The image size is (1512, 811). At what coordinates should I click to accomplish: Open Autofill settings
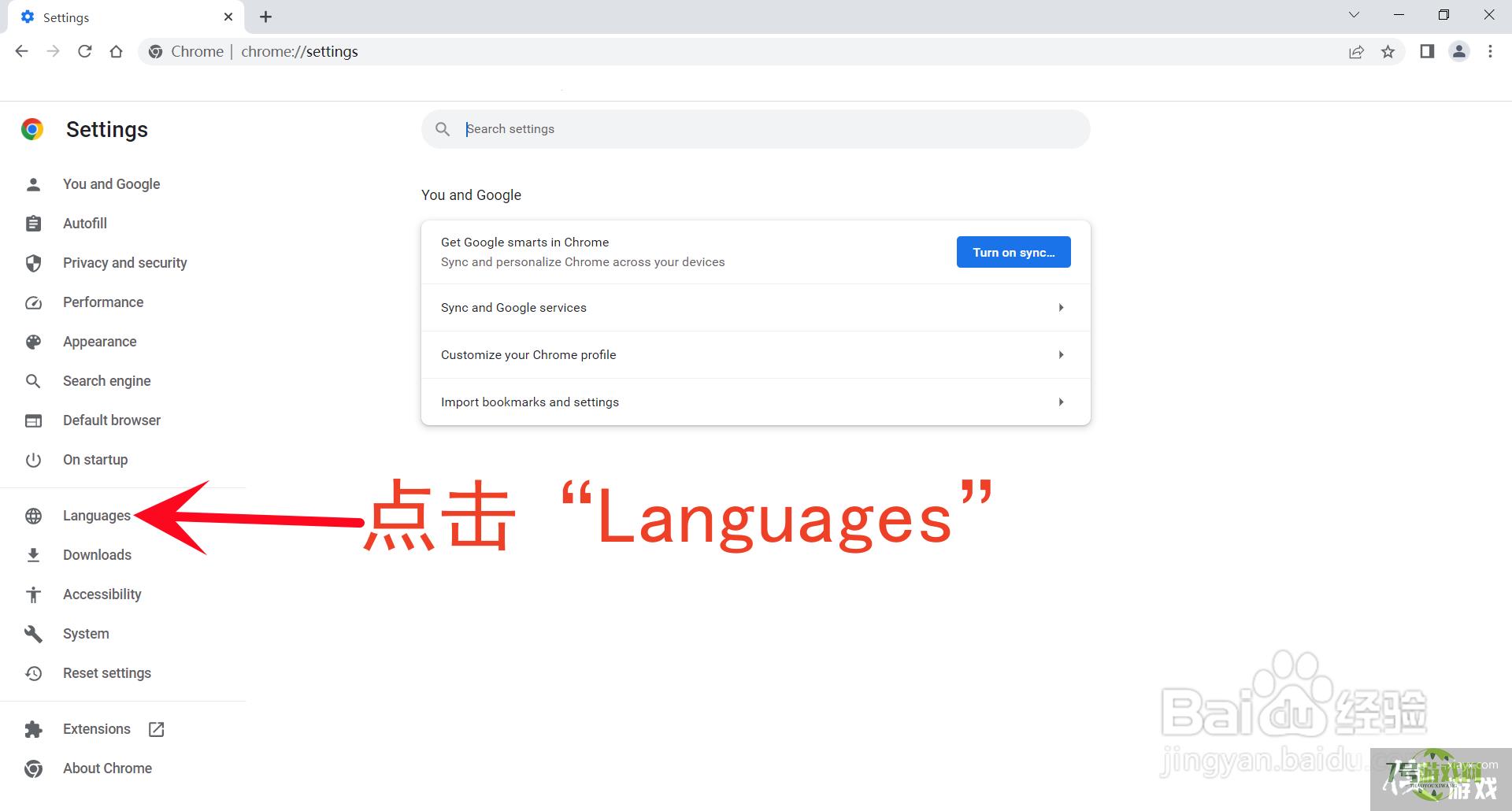85,224
